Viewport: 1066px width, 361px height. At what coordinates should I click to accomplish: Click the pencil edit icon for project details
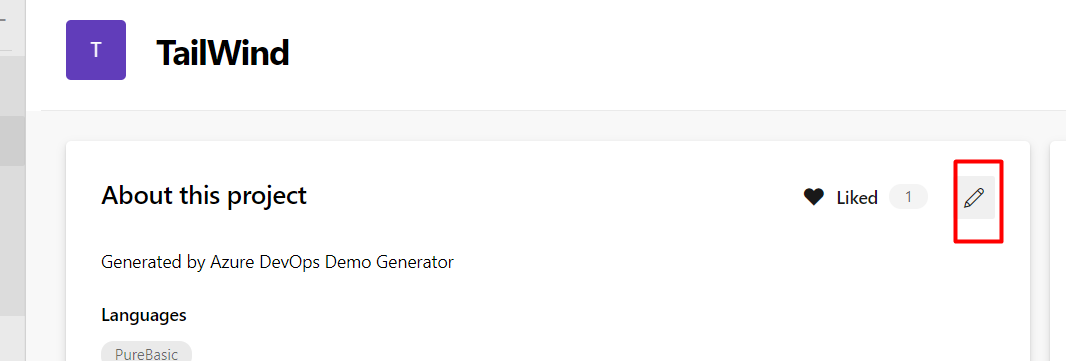pos(974,198)
